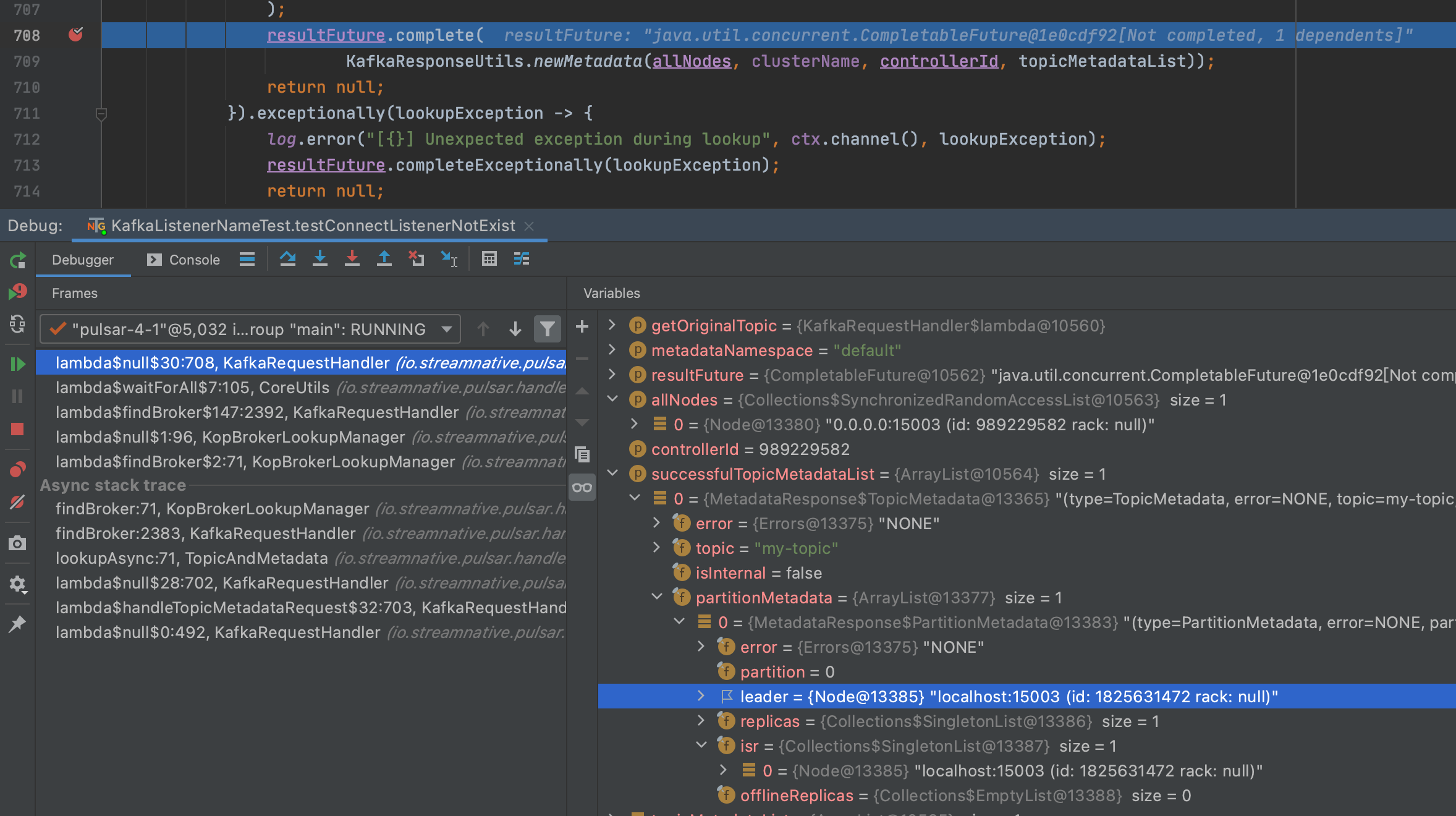Click the Resume Program icon
The width and height of the screenshot is (1456, 816).
[17, 364]
